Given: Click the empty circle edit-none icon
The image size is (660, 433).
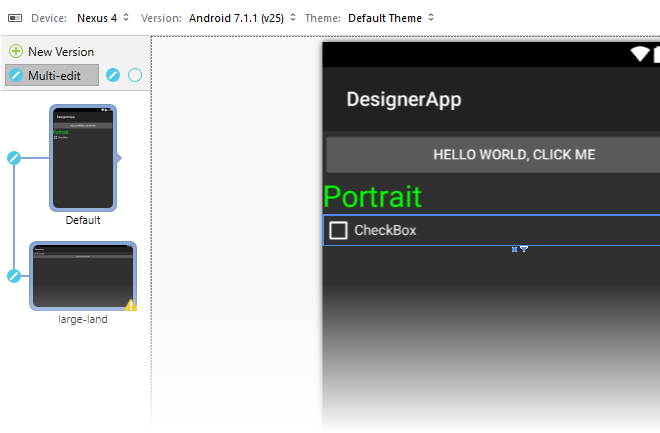Looking at the screenshot, I should [x=135, y=75].
